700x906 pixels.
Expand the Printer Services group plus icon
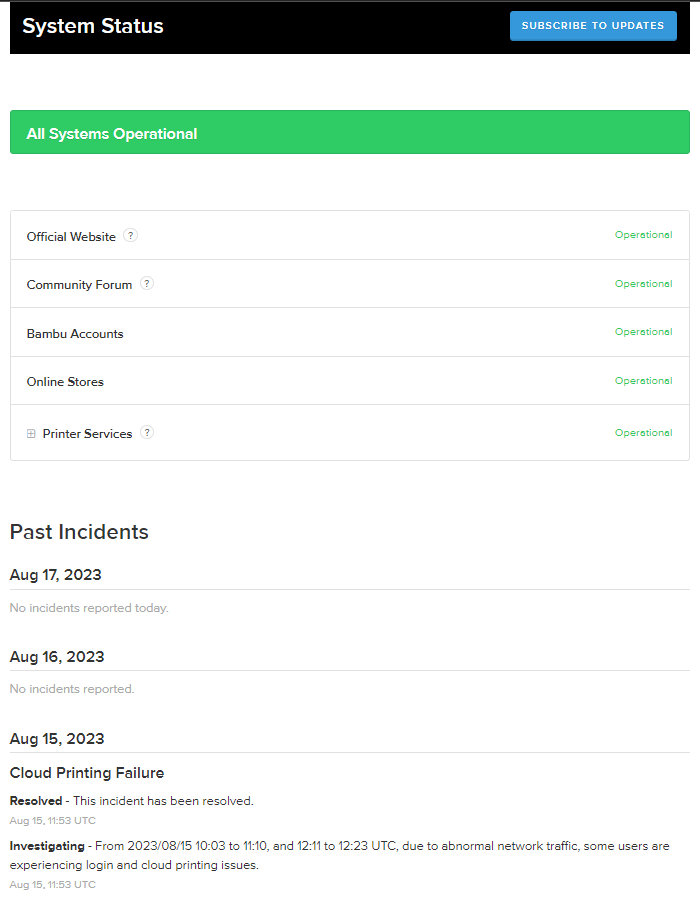[31, 434]
